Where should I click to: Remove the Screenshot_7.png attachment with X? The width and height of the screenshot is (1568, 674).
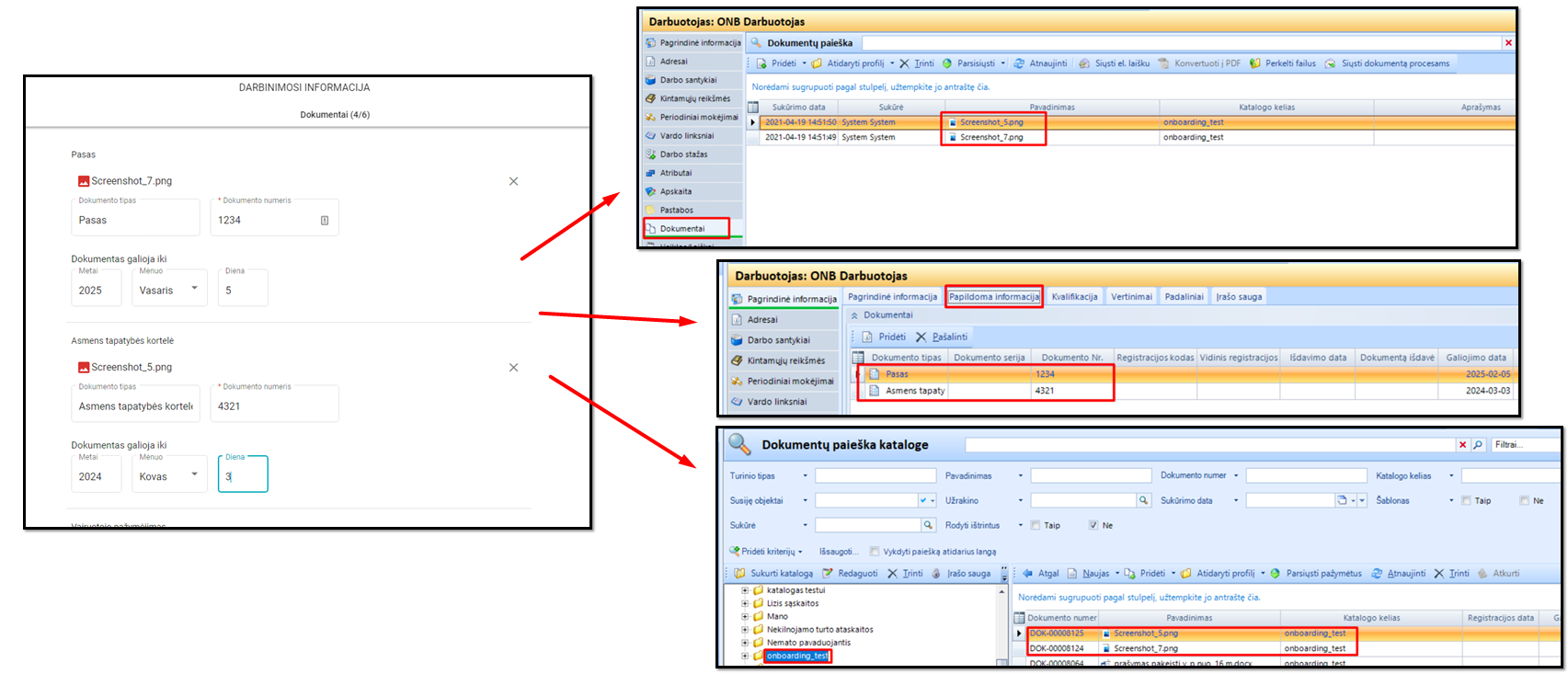click(x=513, y=181)
